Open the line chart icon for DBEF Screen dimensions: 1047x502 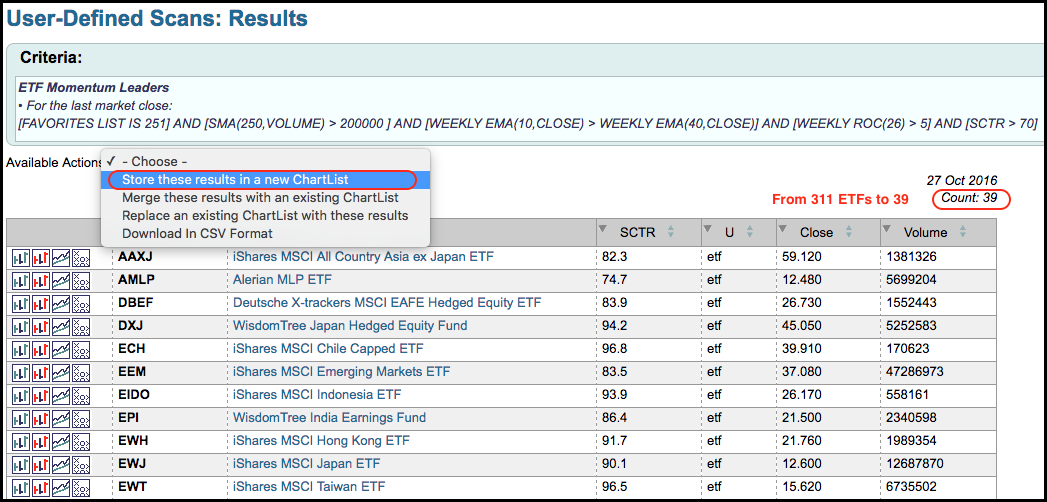(61, 303)
